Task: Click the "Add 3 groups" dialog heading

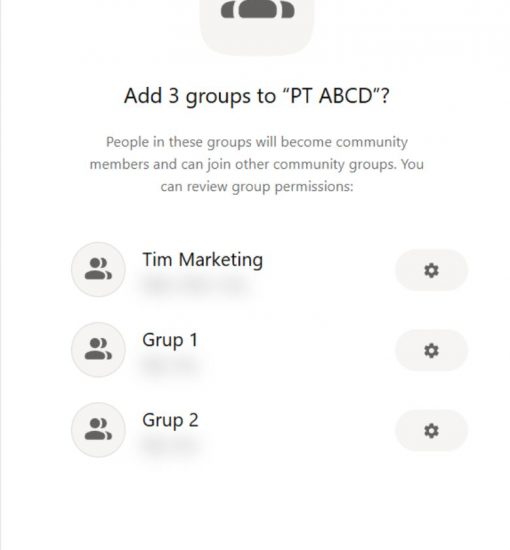Action: tap(257, 96)
